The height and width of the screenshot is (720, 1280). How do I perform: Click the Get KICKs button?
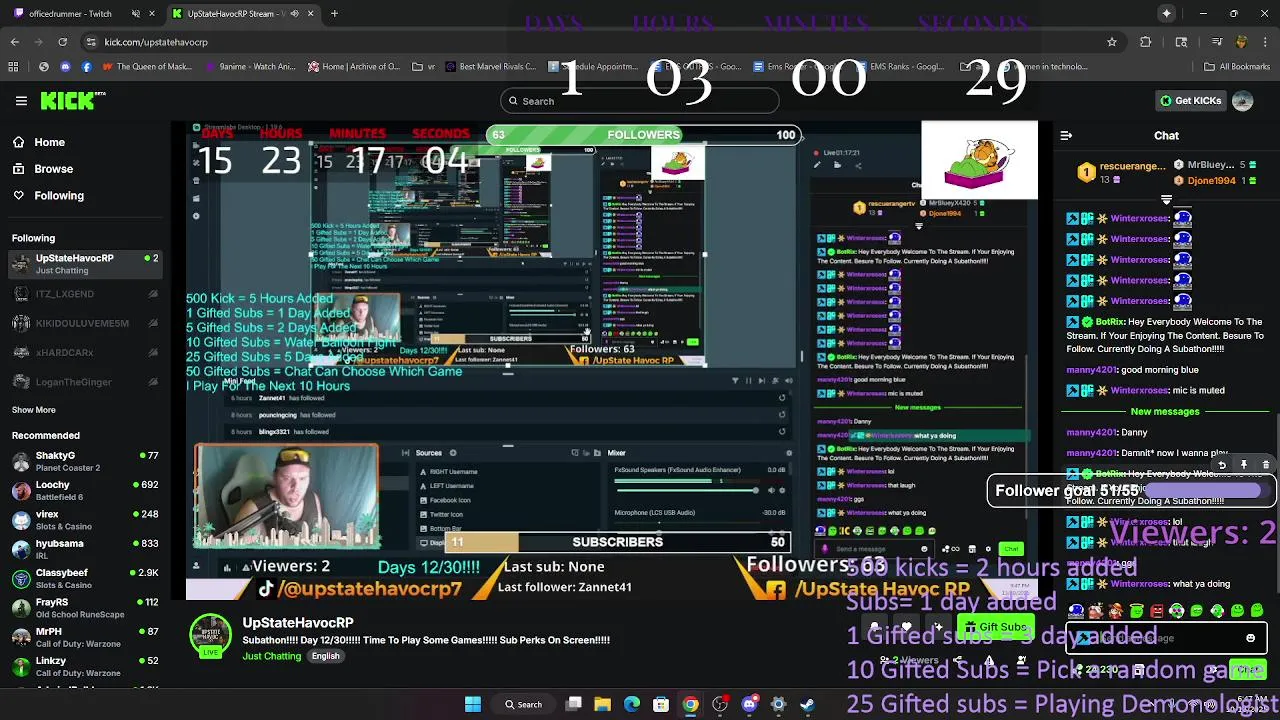[1190, 101]
